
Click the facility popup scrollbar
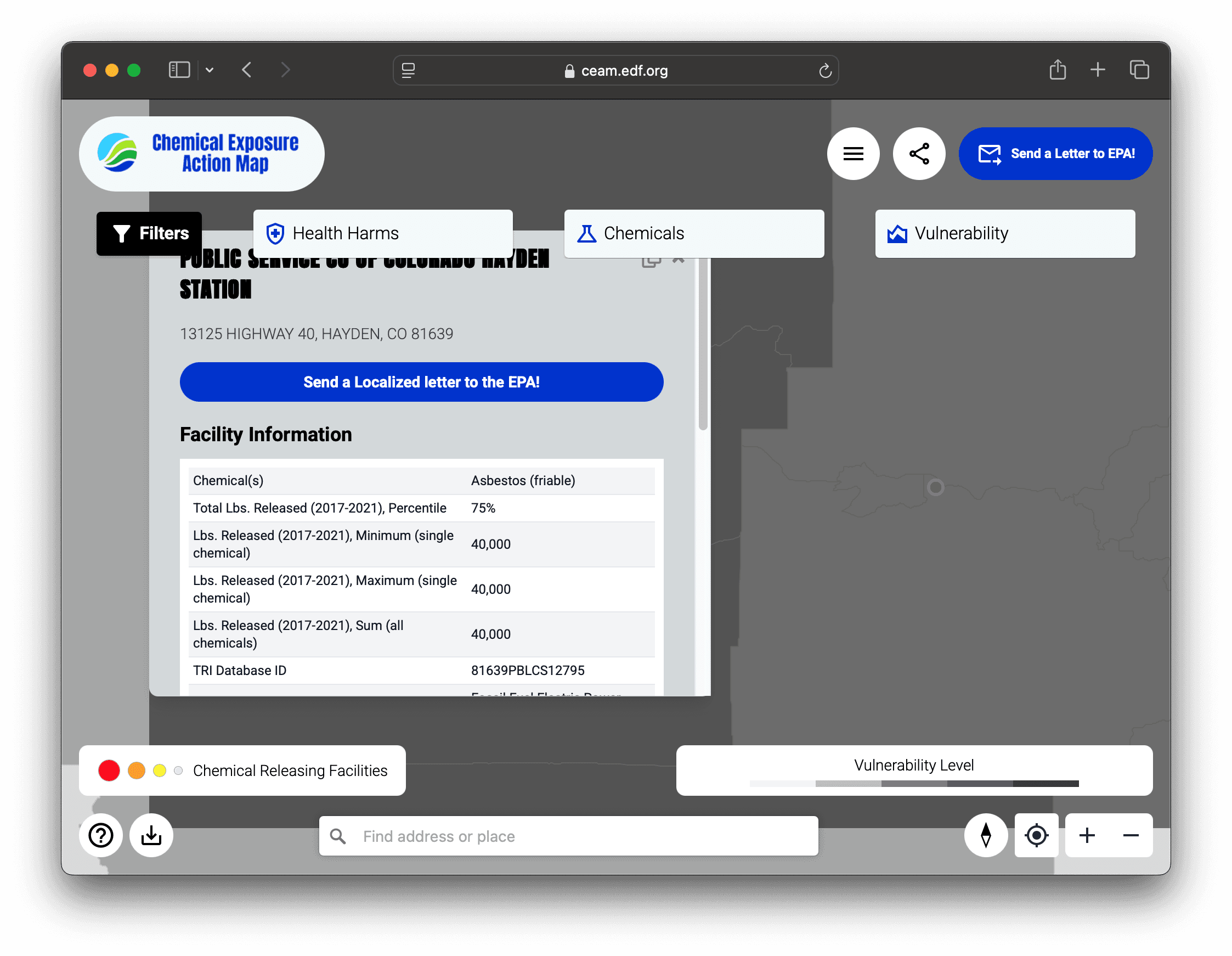point(703,344)
